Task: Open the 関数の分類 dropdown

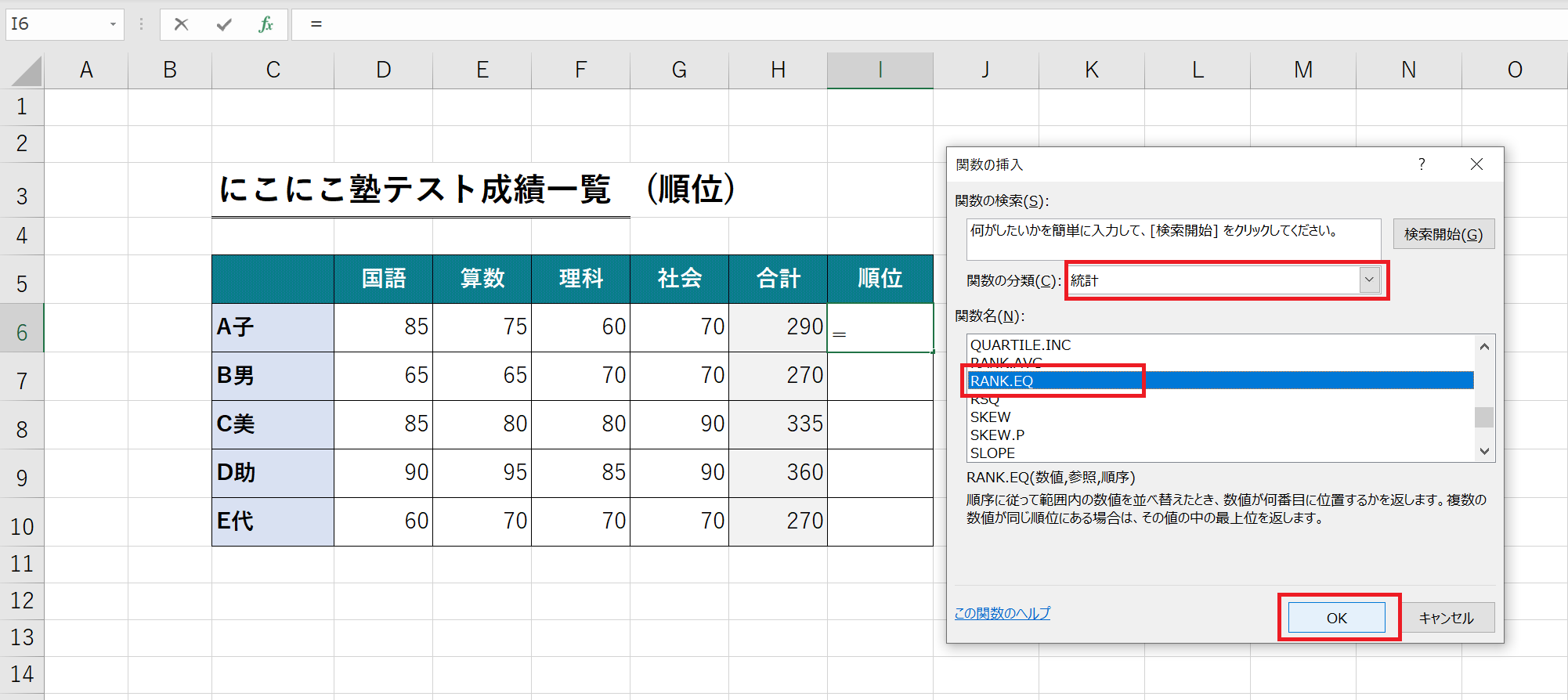Action: [x=1369, y=280]
